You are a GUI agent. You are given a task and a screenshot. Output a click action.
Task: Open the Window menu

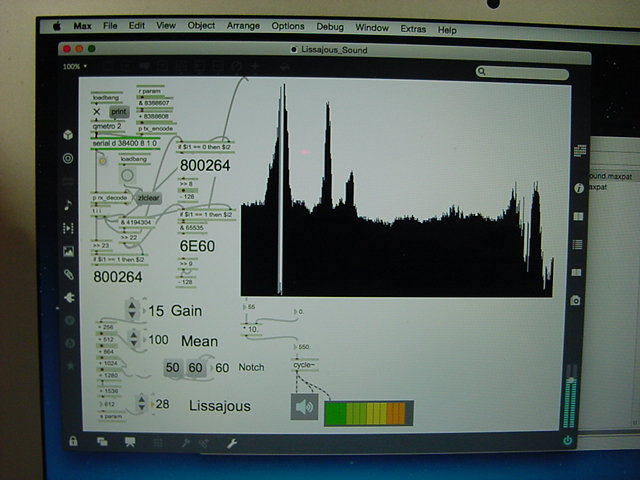372,28
